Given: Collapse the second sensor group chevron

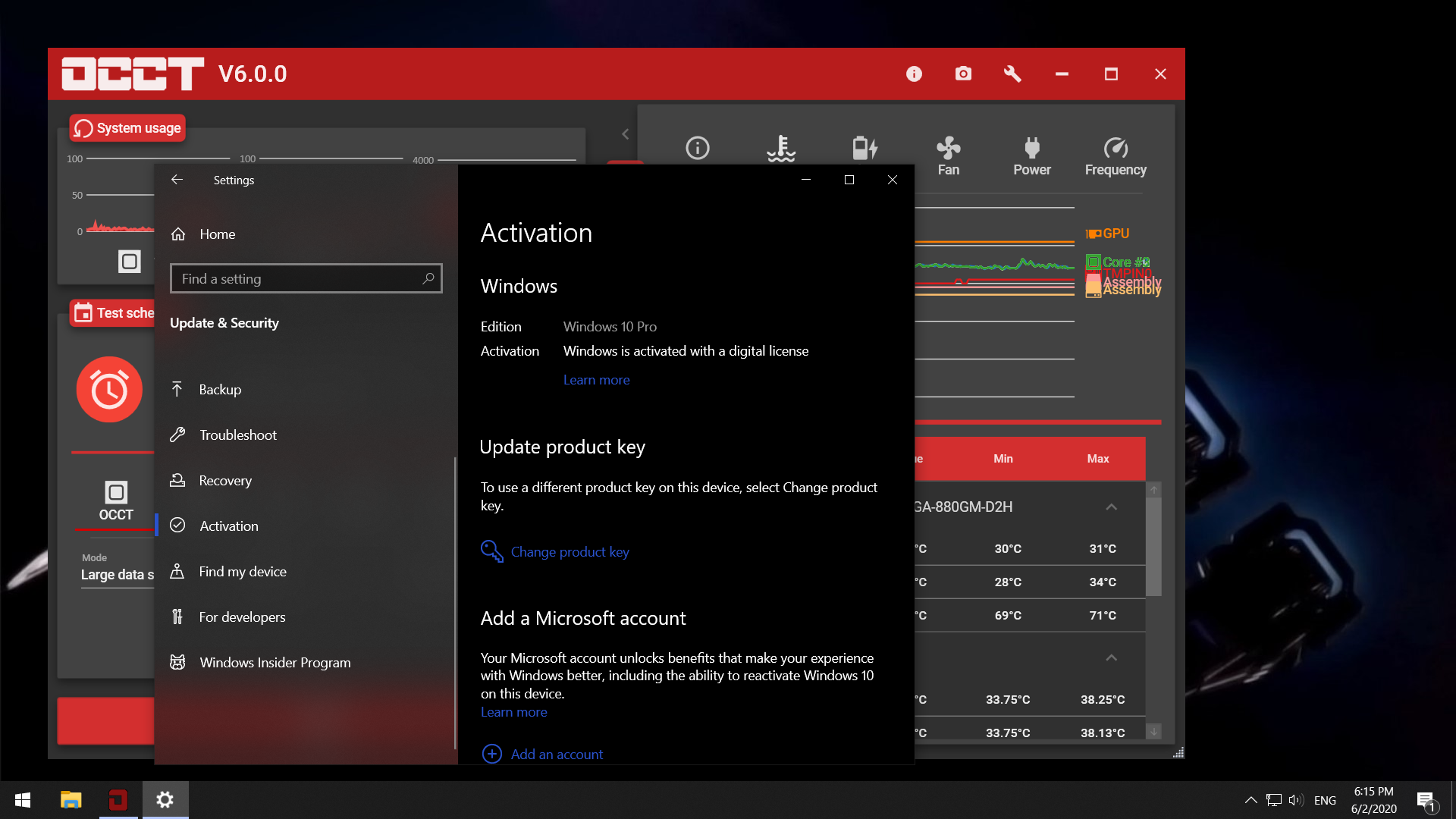Looking at the screenshot, I should point(1111,657).
